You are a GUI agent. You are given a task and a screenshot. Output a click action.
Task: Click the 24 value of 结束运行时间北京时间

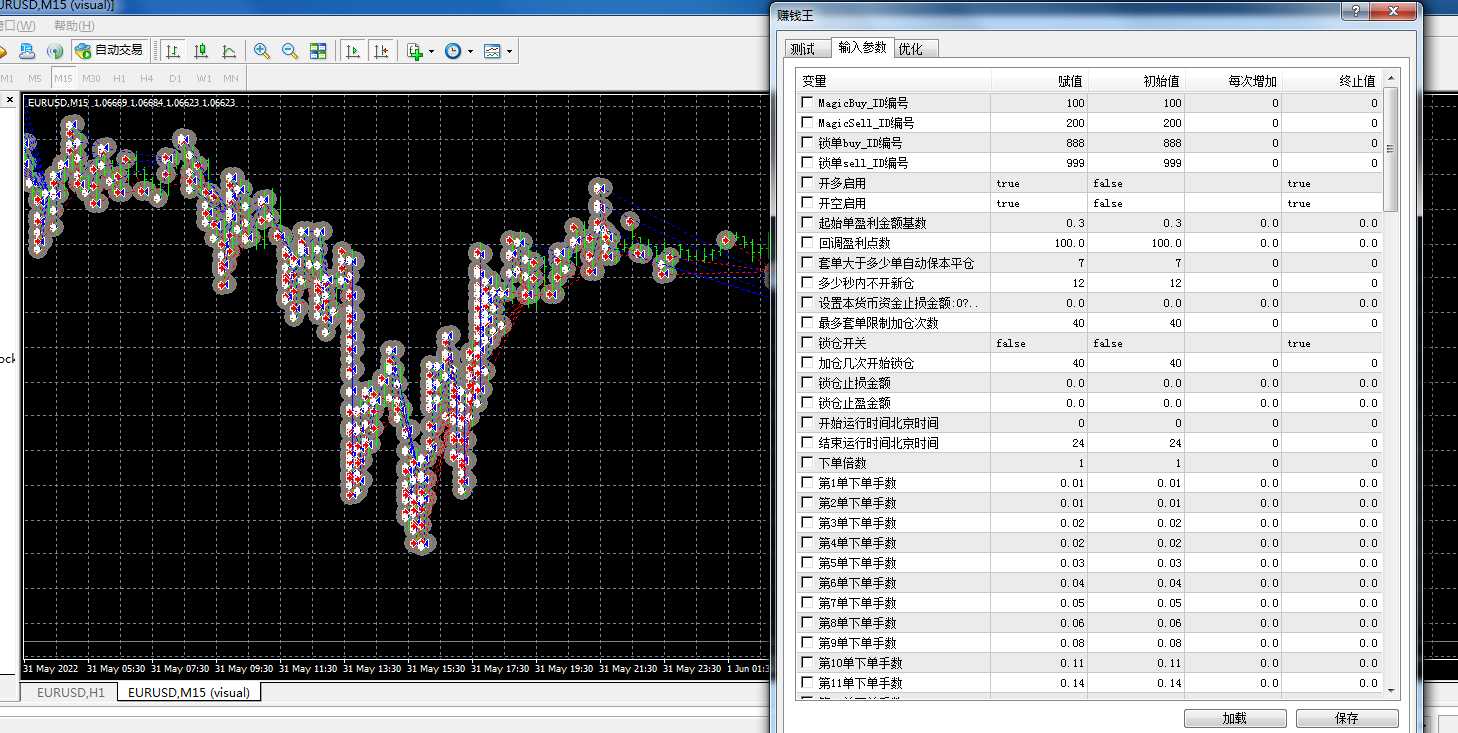[1077, 443]
